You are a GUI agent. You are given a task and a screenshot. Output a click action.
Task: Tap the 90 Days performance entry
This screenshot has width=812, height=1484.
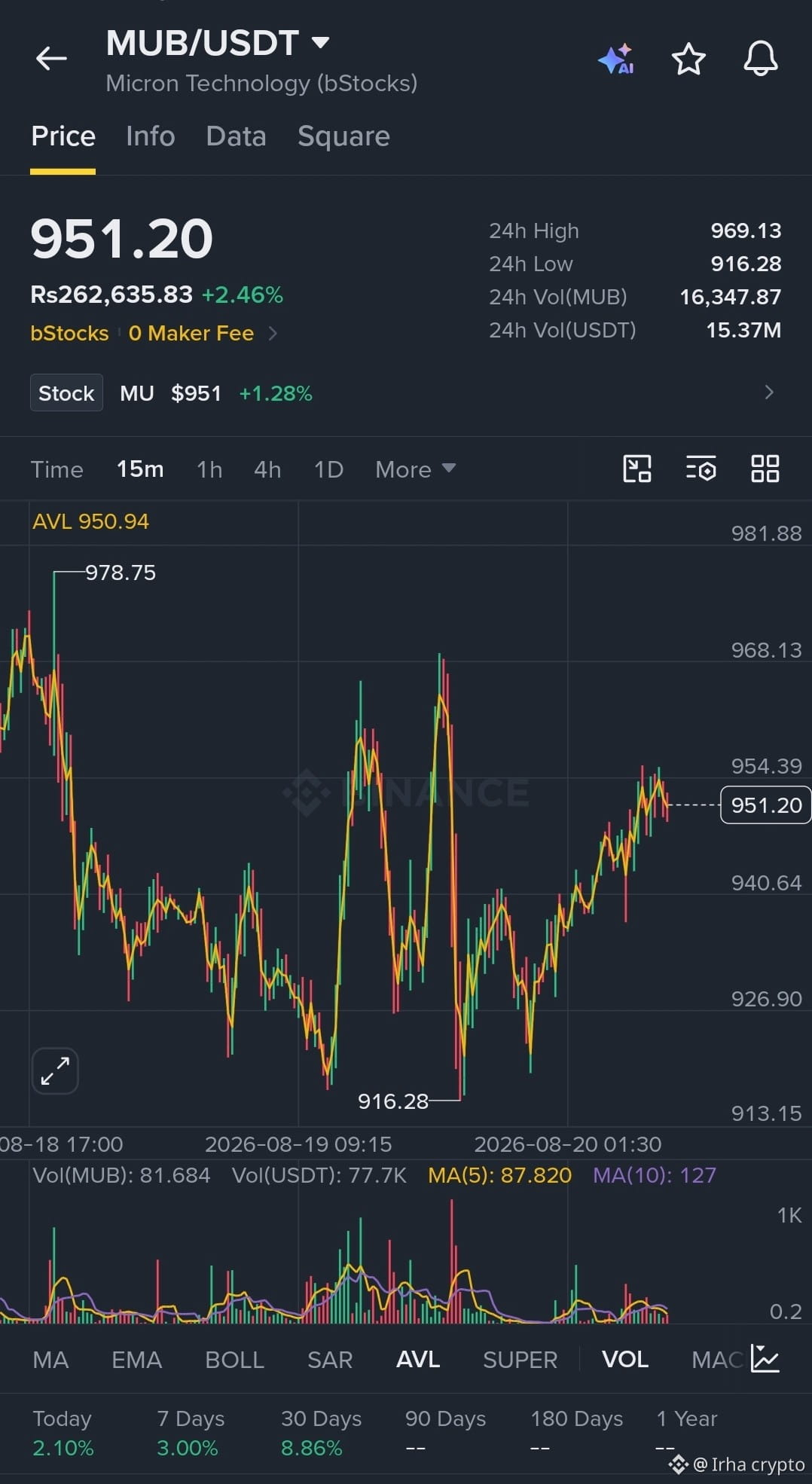[x=445, y=1433]
